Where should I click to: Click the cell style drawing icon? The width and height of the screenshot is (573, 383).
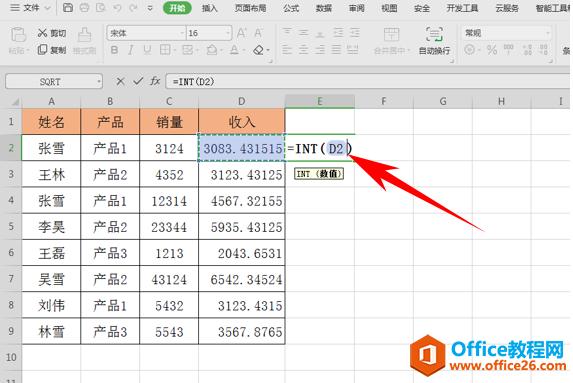(187, 50)
